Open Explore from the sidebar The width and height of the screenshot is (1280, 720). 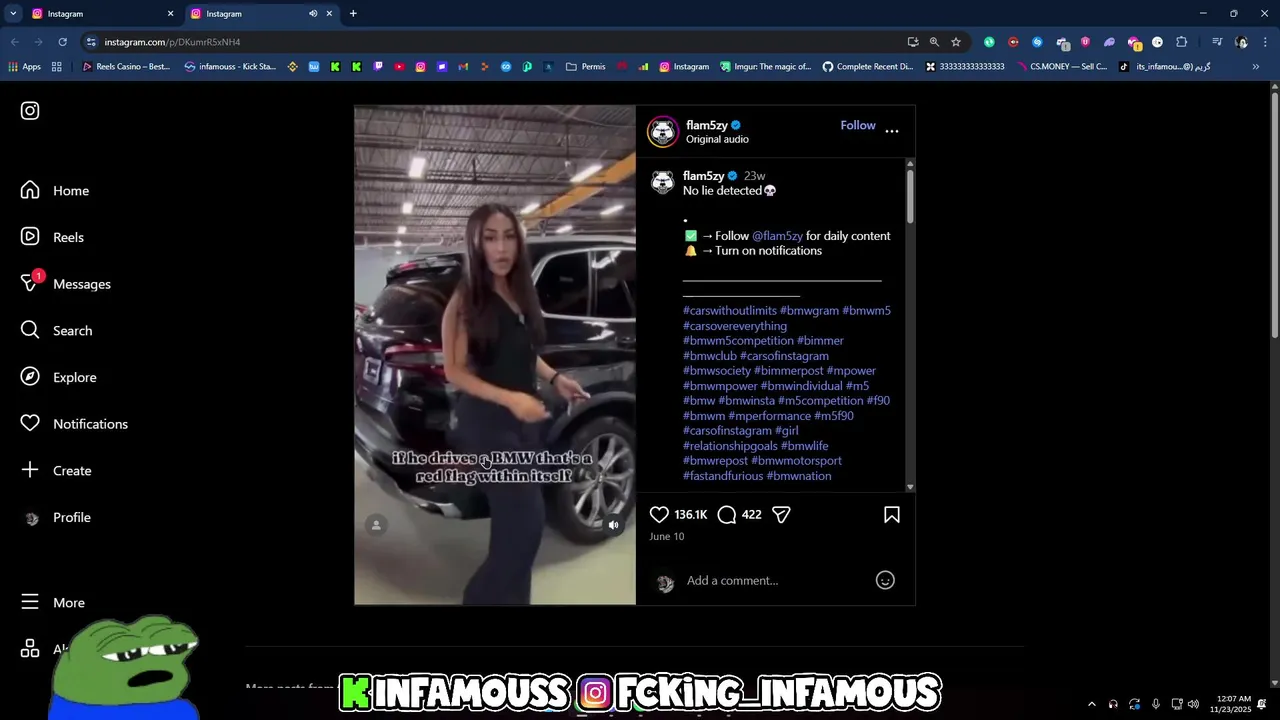tap(58, 377)
